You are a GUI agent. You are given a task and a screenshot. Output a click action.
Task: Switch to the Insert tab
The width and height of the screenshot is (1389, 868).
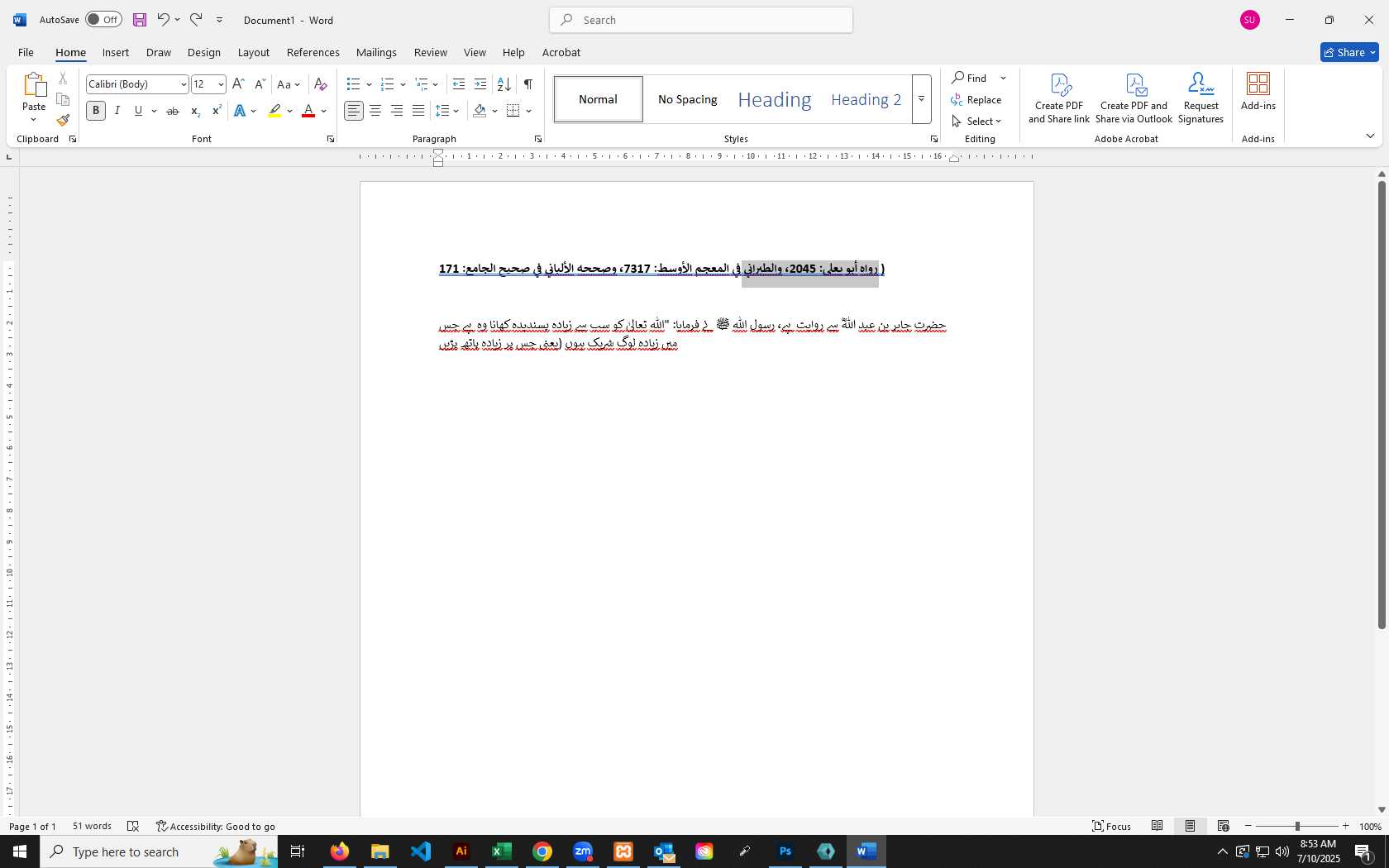coord(116,52)
